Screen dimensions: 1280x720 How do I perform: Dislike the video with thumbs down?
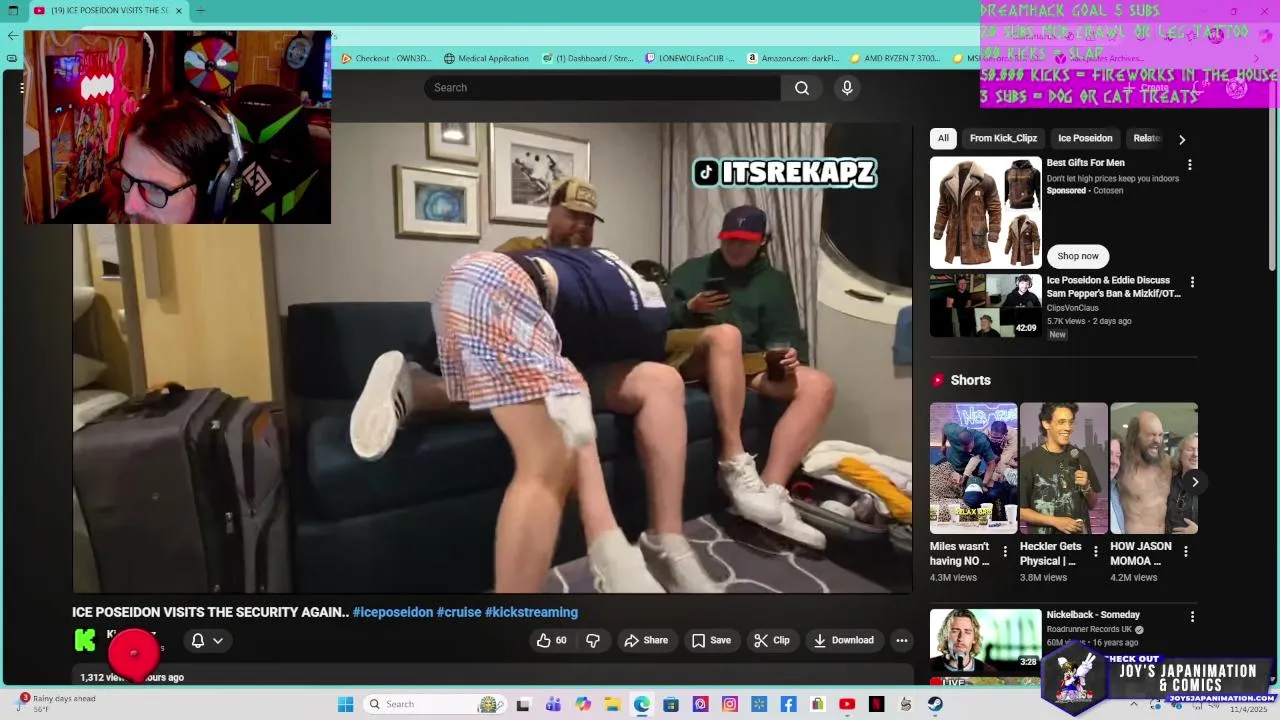[593, 640]
